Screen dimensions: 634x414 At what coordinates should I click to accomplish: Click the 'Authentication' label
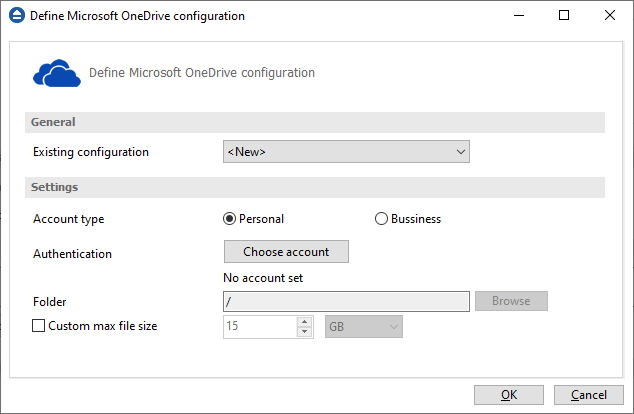click(x=72, y=254)
